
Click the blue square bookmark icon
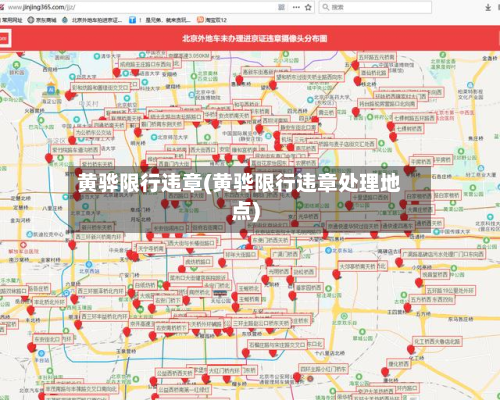coord(132,20)
